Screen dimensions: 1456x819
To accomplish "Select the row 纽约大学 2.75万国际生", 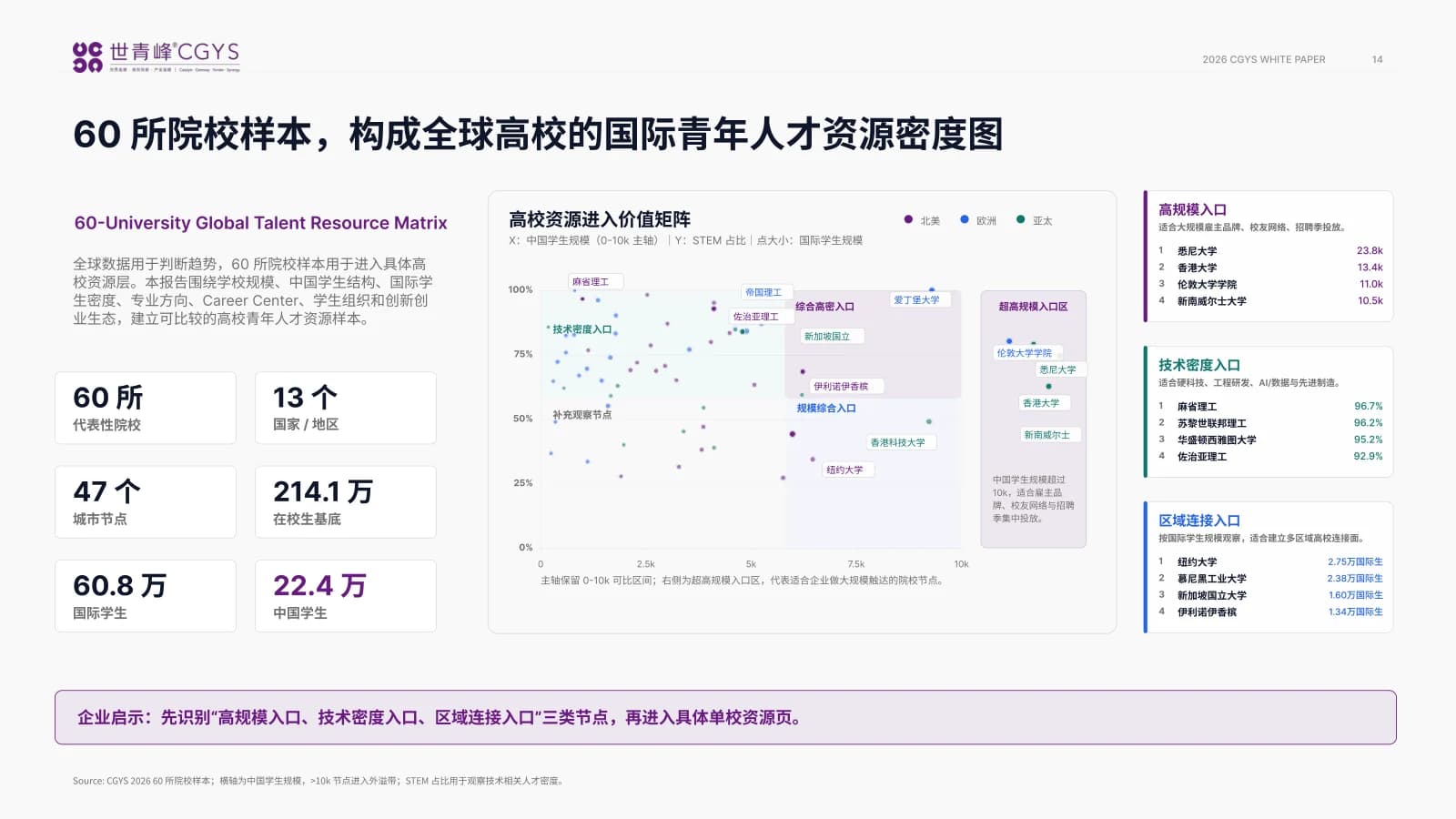I will point(1270,562).
